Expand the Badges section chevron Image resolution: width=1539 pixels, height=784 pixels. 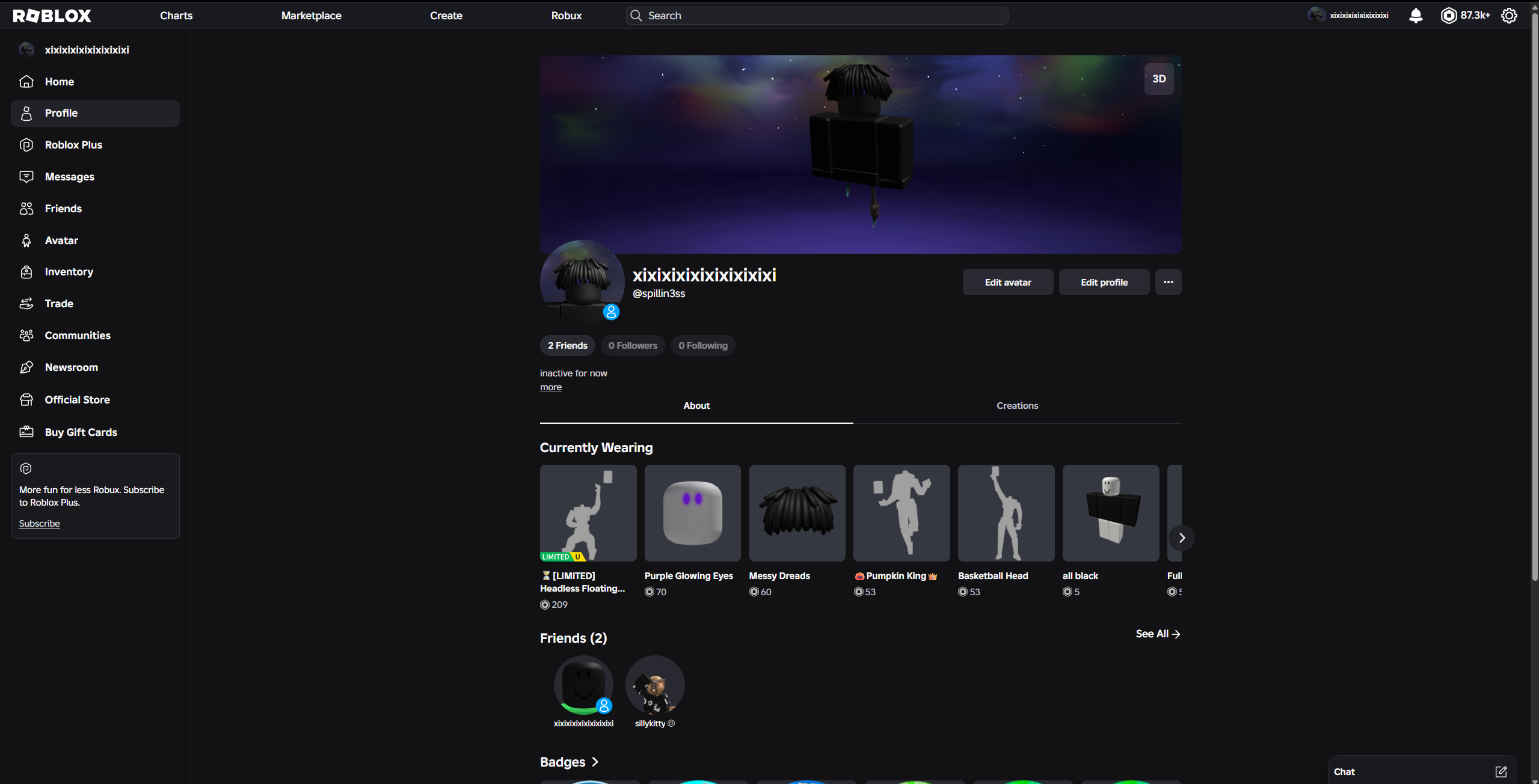[x=595, y=762]
